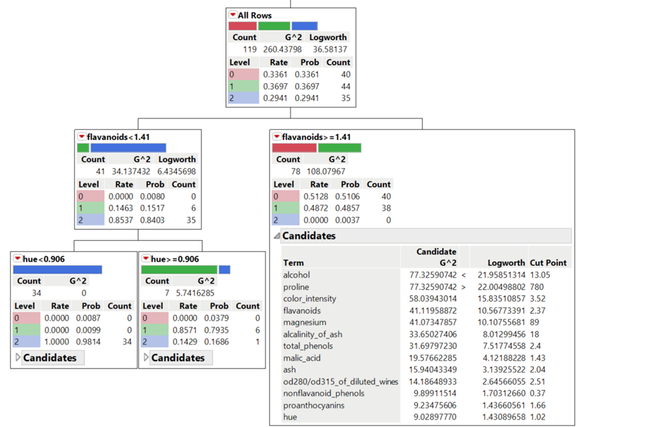
Task: Click count 119 in All Rows node
Action: click(x=250, y=49)
